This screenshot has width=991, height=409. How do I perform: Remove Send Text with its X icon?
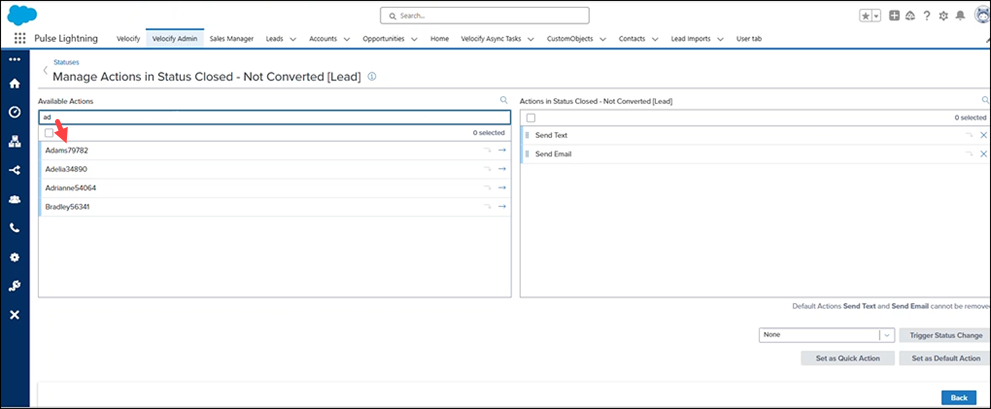pyautogui.click(x=983, y=135)
